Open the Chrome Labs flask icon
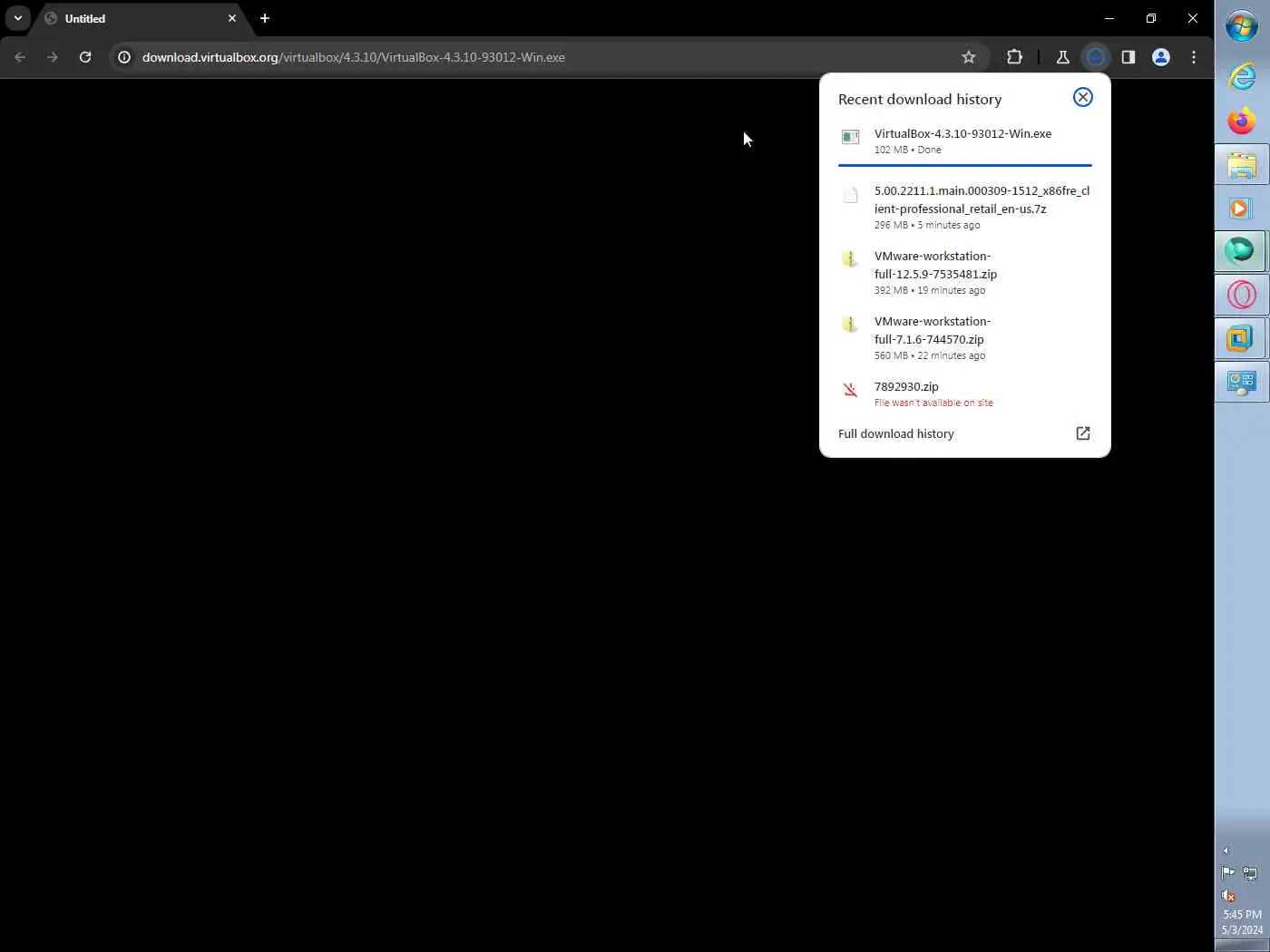Viewport: 1270px width, 952px height. pyautogui.click(x=1062, y=57)
